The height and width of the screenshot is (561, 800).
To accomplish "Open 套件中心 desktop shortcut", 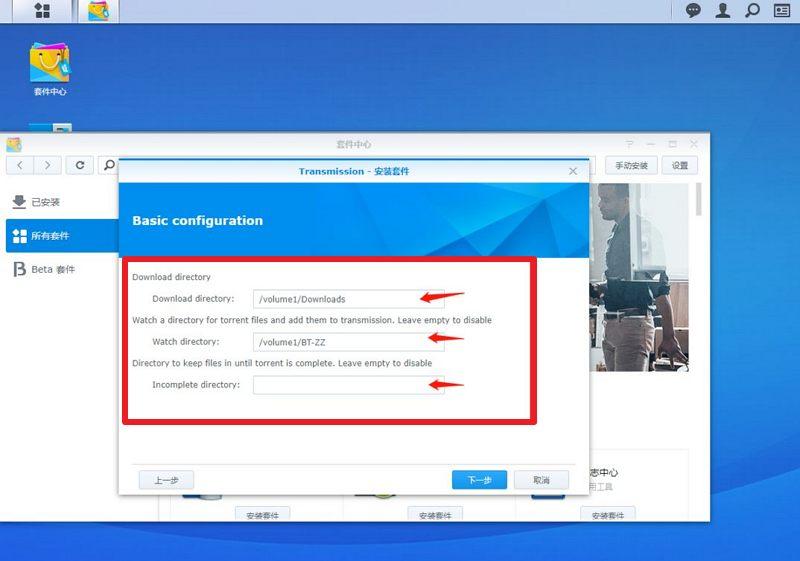I will click(49, 69).
